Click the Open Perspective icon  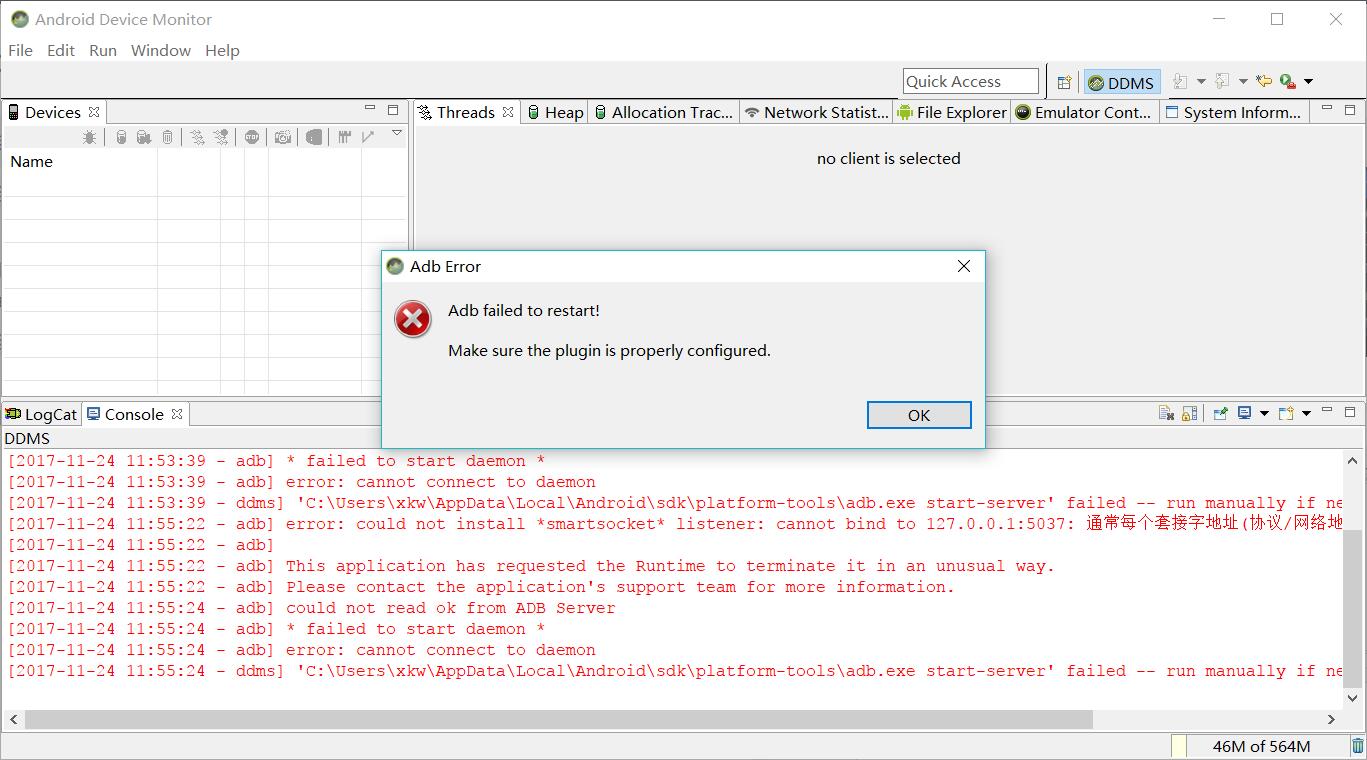pyautogui.click(x=1064, y=83)
